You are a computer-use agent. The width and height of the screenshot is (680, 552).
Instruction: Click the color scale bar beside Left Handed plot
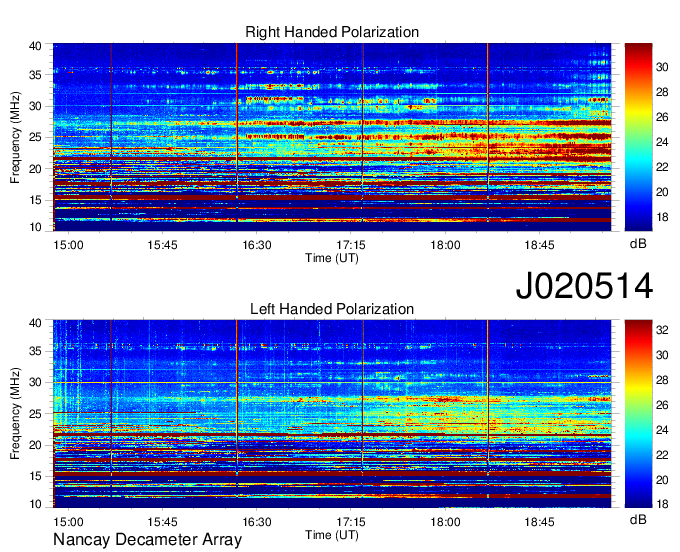[638, 414]
